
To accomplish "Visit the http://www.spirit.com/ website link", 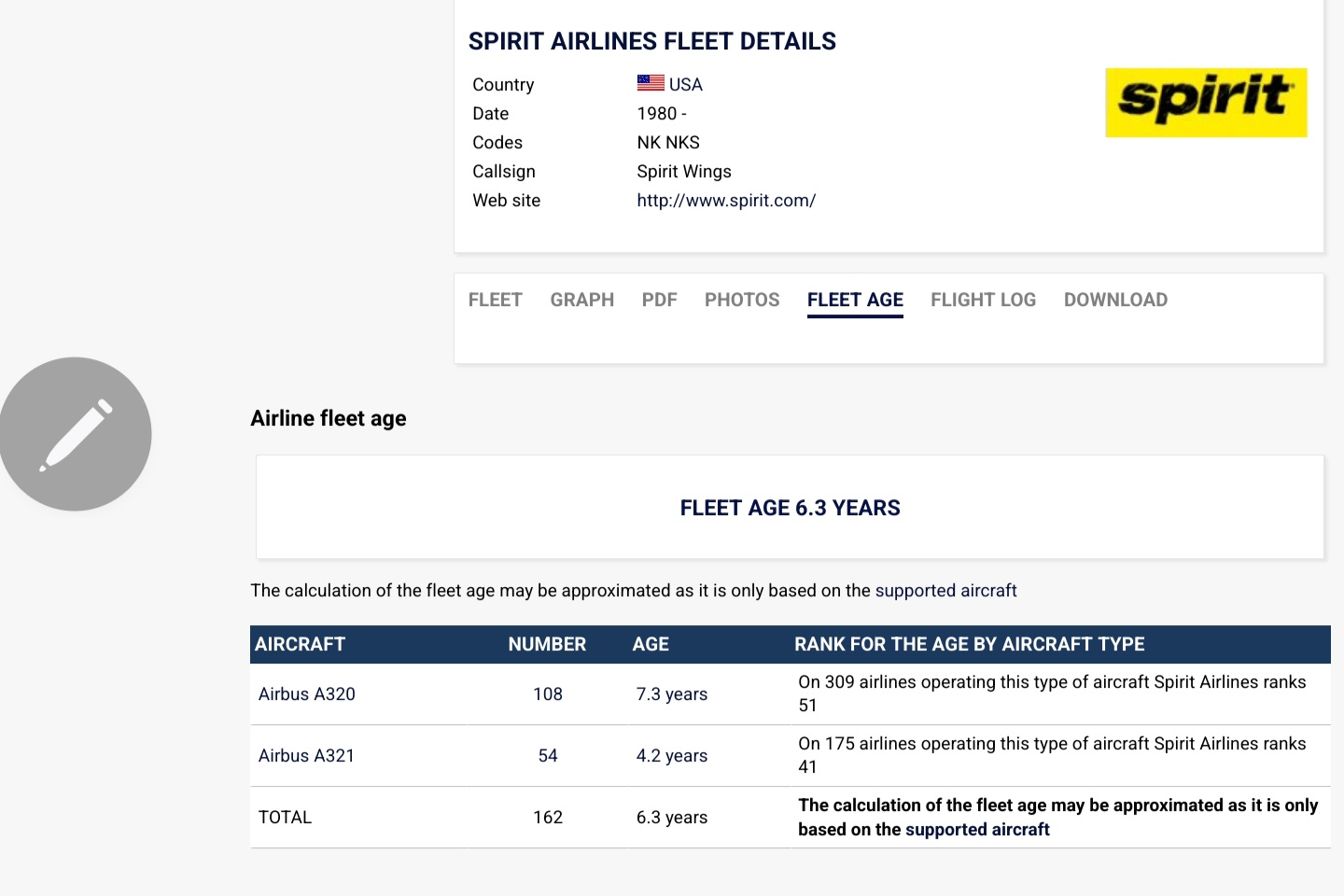I will [x=726, y=200].
